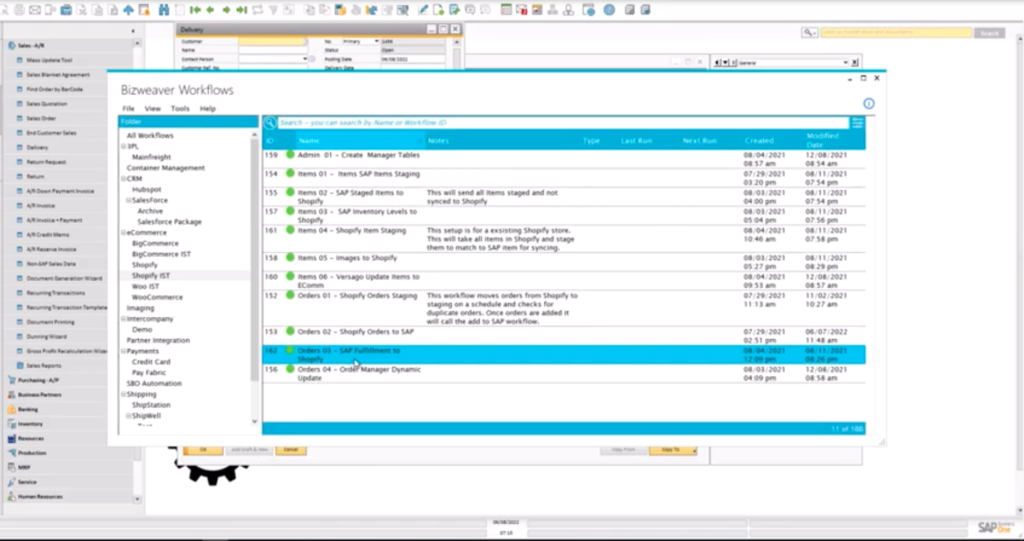Open Sales Order in SAP main menu

pos(40,118)
